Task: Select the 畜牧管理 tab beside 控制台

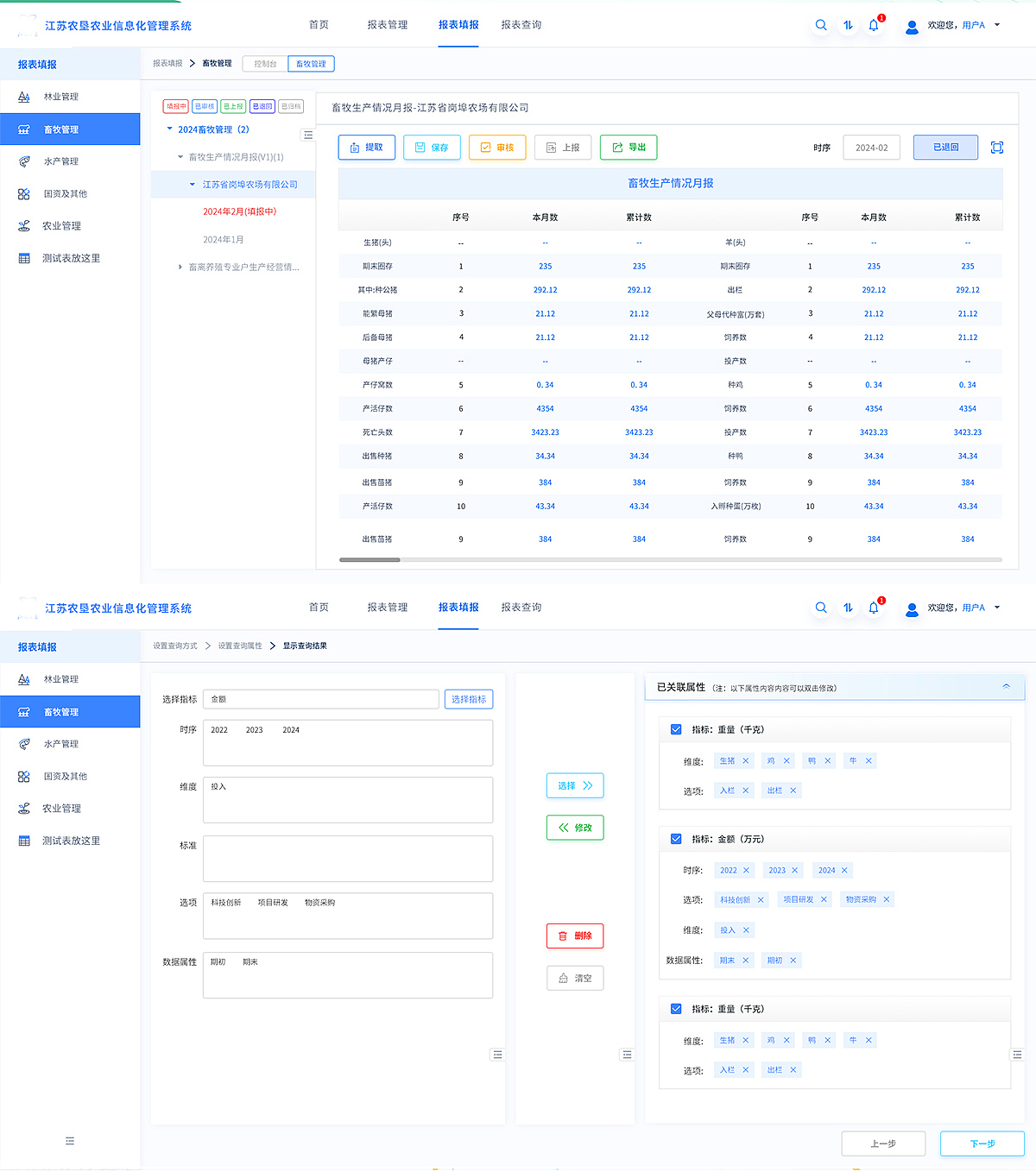Action: click(x=311, y=64)
